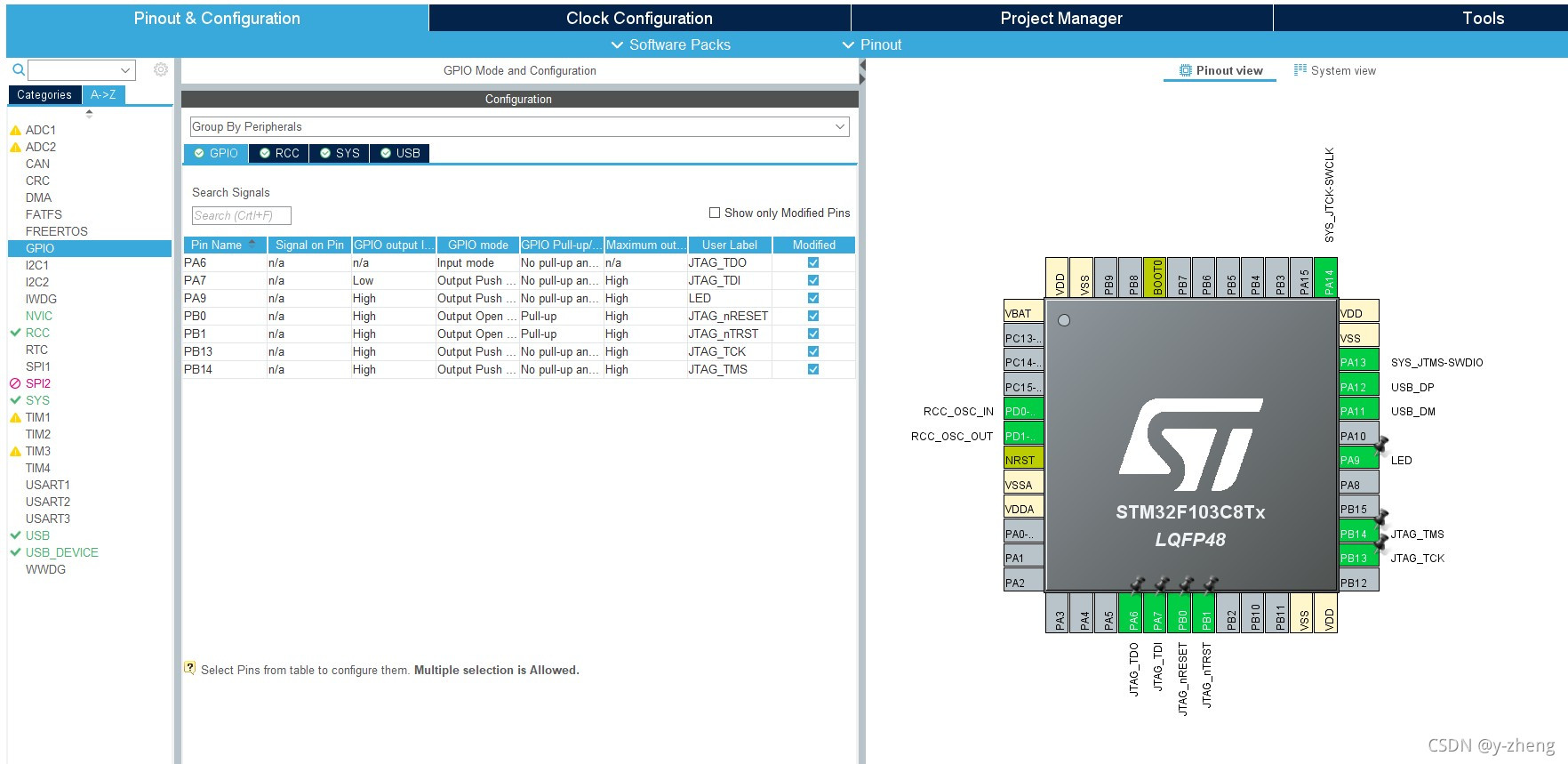Viewport: 1568px width, 764px height.
Task: Toggle Modified checkbox for PB1 row
Action: pyautogui.click(x=813, y=334)
